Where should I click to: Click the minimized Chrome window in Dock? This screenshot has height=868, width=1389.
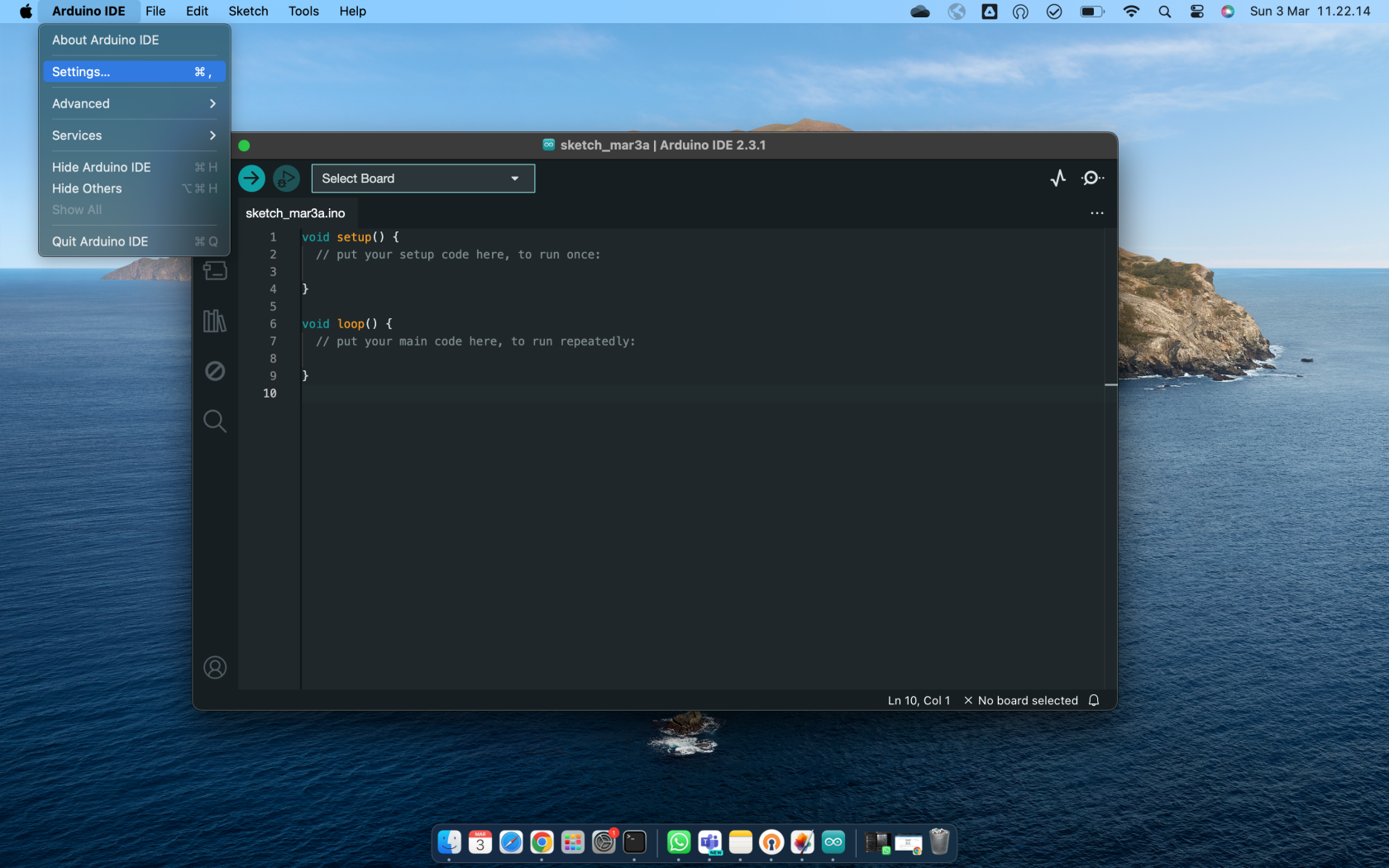(908, 843)
